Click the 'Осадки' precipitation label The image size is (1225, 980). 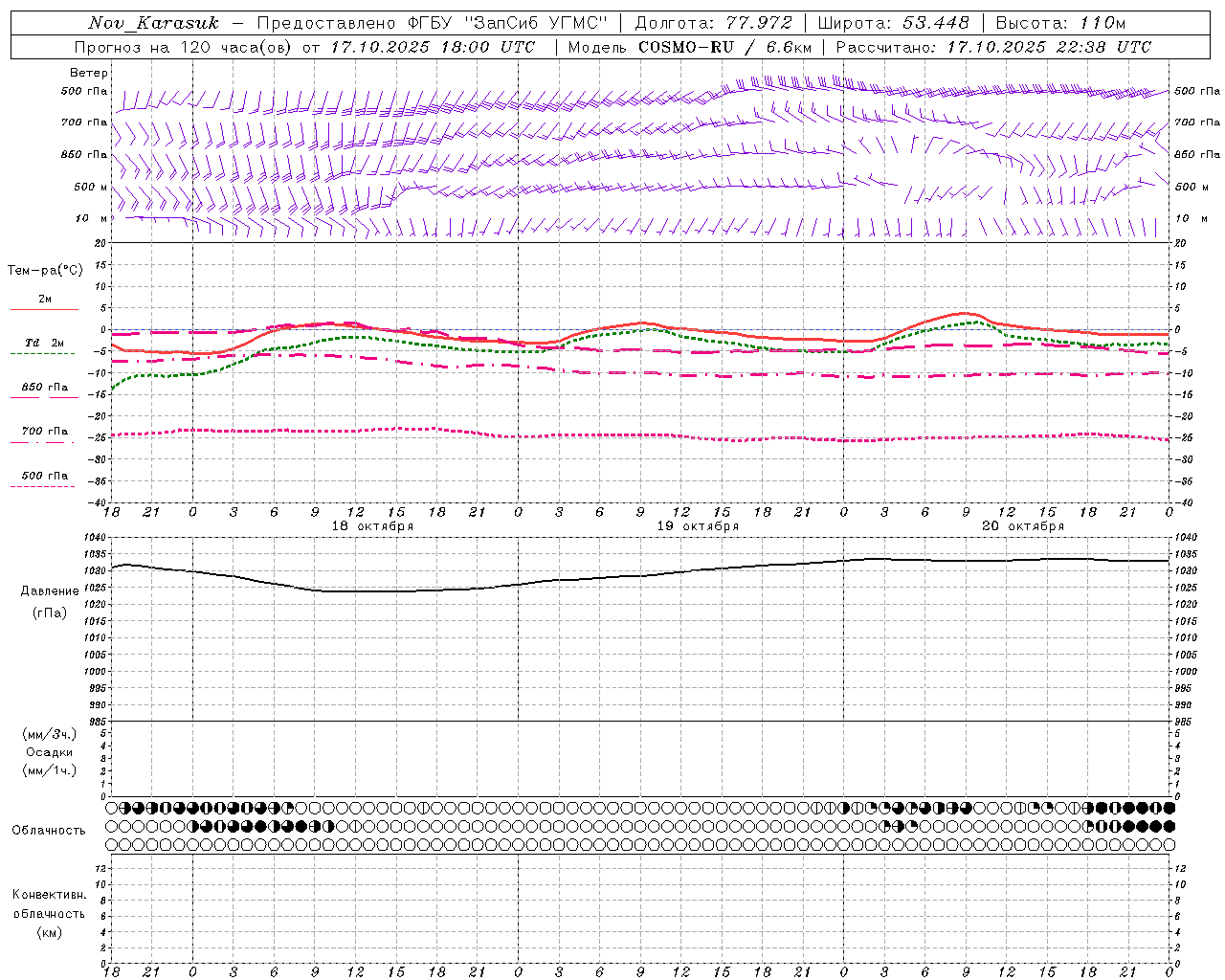coord(50,752)
